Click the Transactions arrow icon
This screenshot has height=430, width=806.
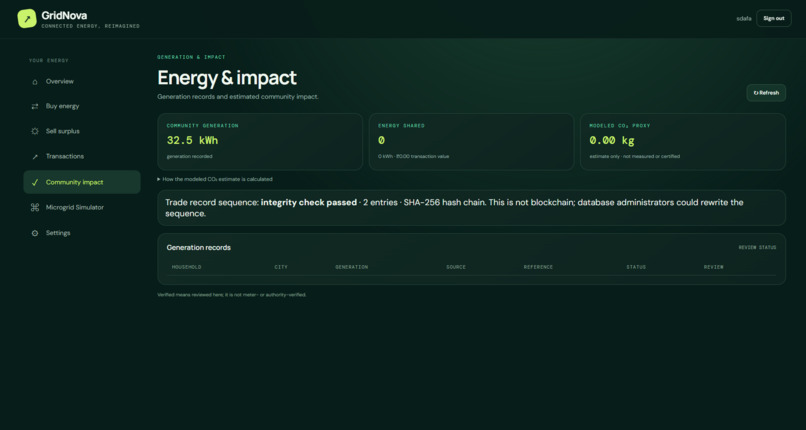click(x=34, y=157)
